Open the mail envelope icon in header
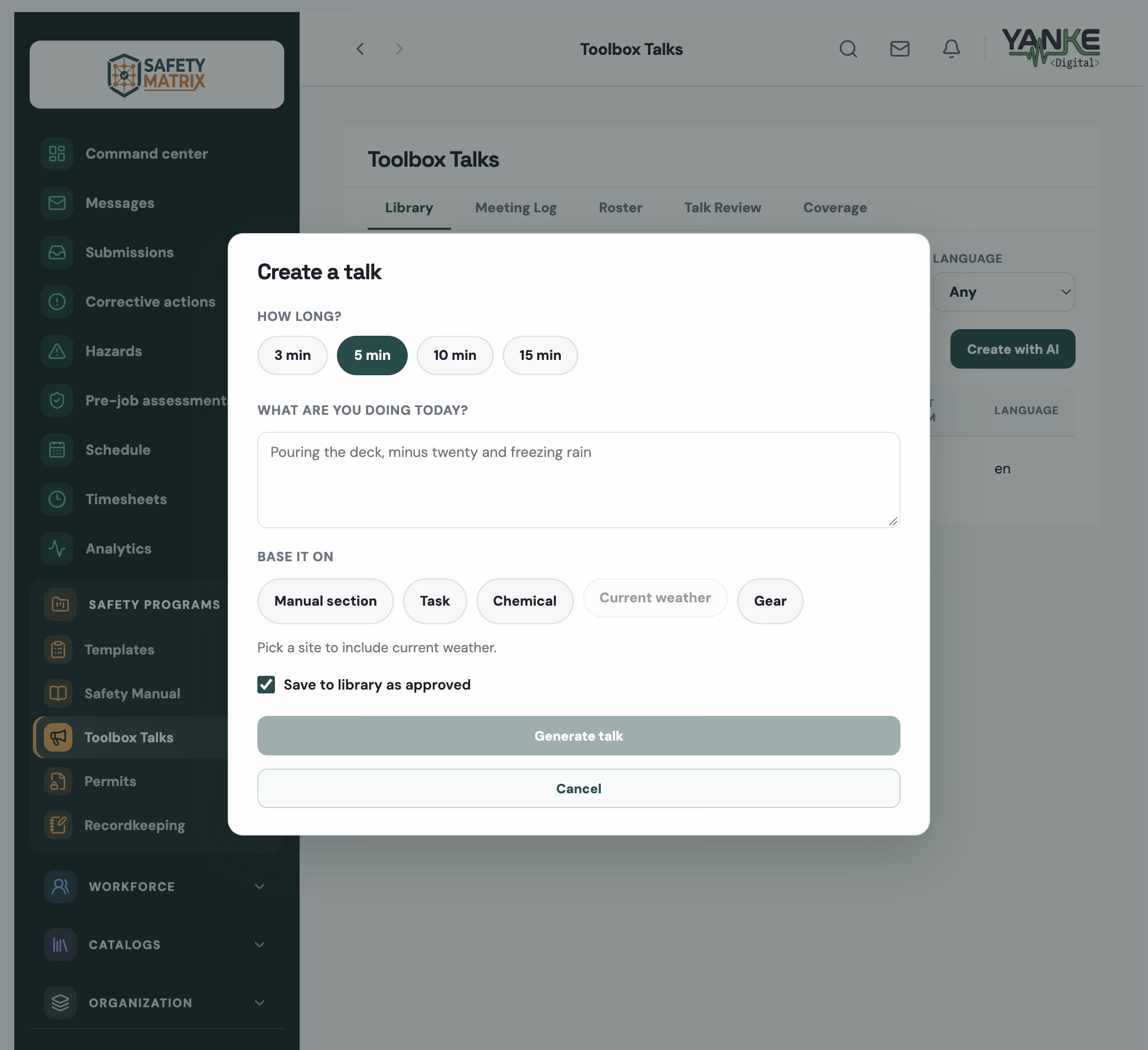This screenshot has width=1148, height=1050. click(900, 49)
